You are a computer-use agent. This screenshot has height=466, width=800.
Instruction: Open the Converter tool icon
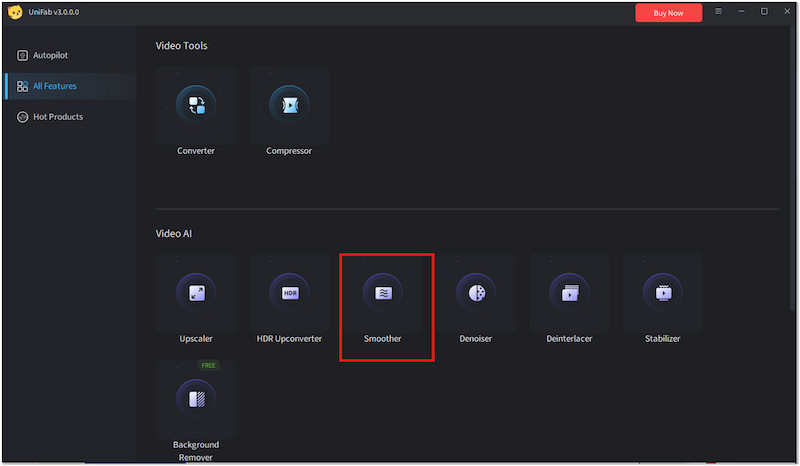pyautogui.click(x=196, y=105)
